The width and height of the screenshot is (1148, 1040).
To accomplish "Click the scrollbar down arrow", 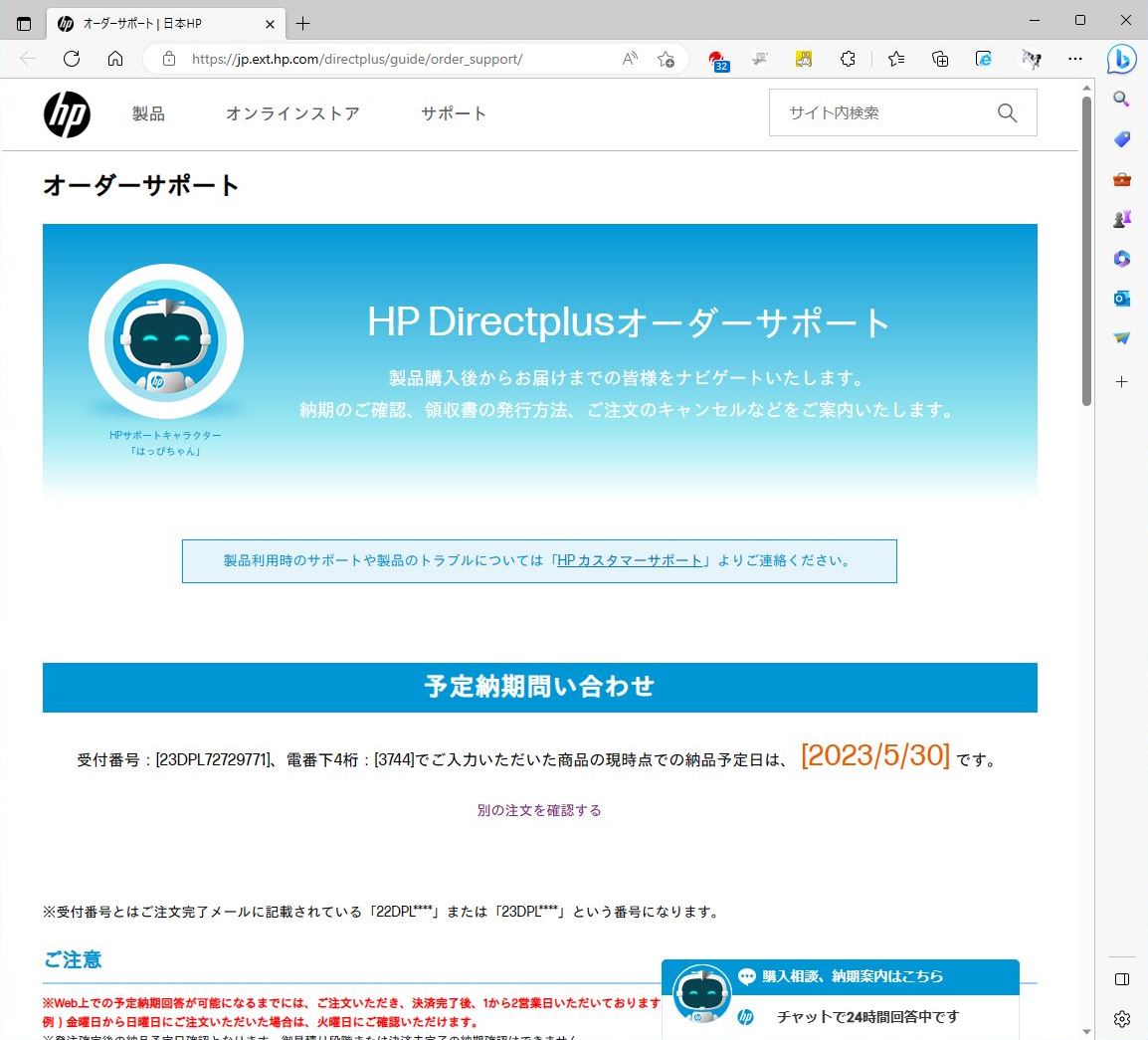I will click(x=1086, y=1032).
